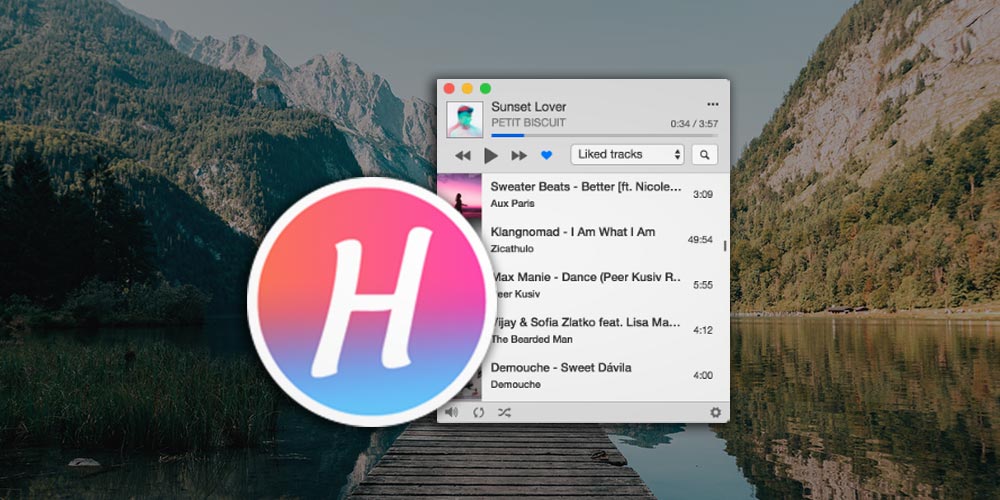Play Max Manie - Dance (Peer Kusiv Remix)
1000x500 pixels.
click(586, 277)
